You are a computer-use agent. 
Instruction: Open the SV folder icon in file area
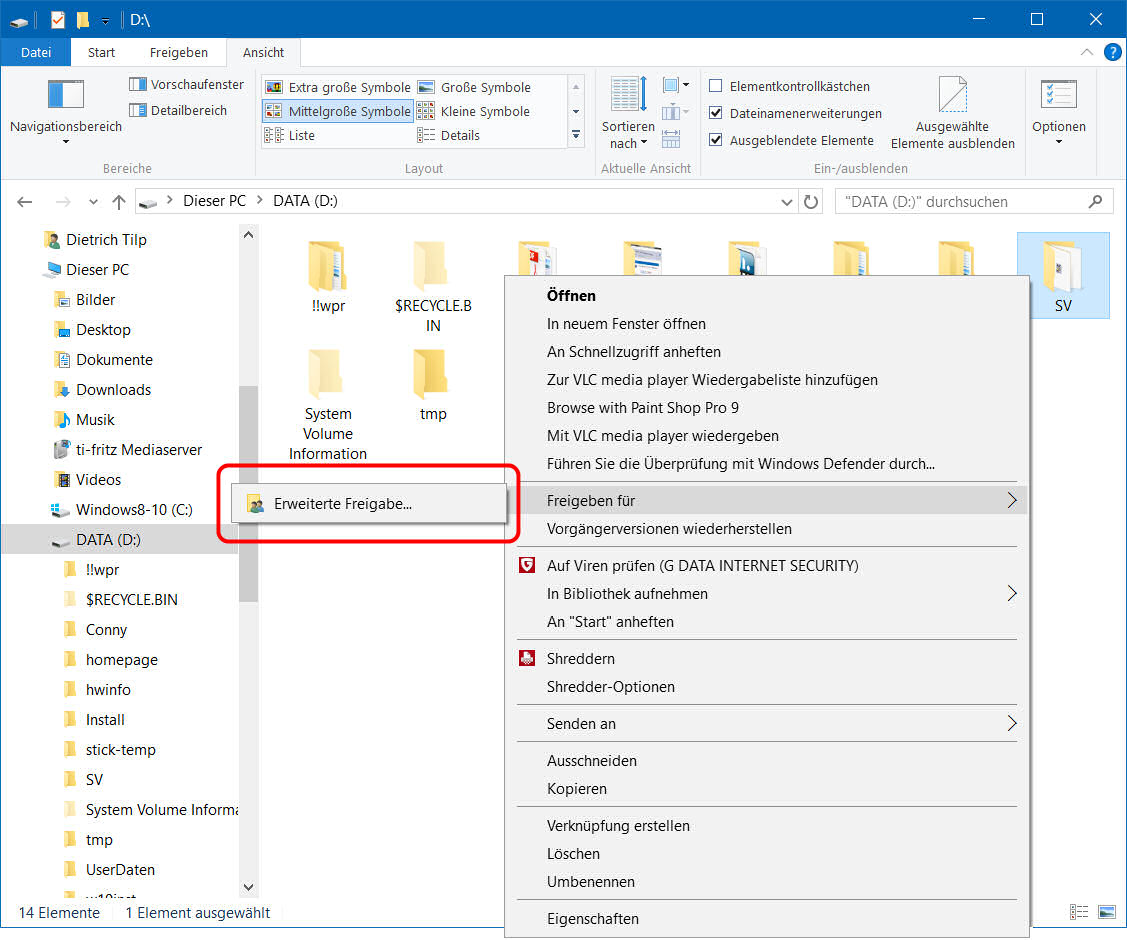(1062, 266)
